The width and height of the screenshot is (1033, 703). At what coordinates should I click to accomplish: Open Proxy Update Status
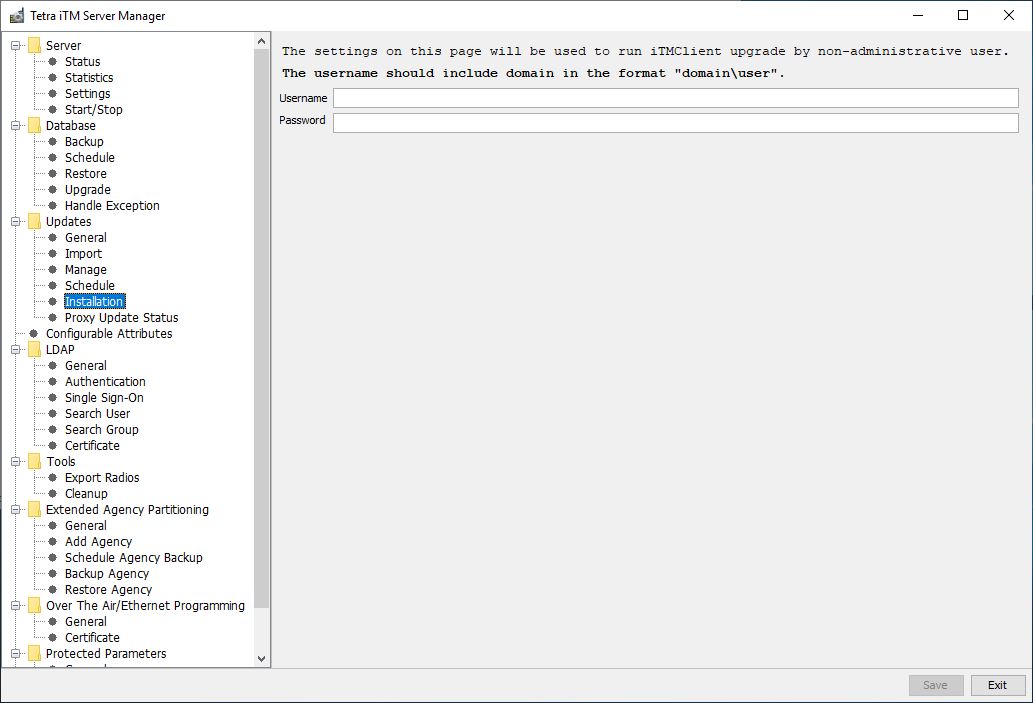(121, 318)
